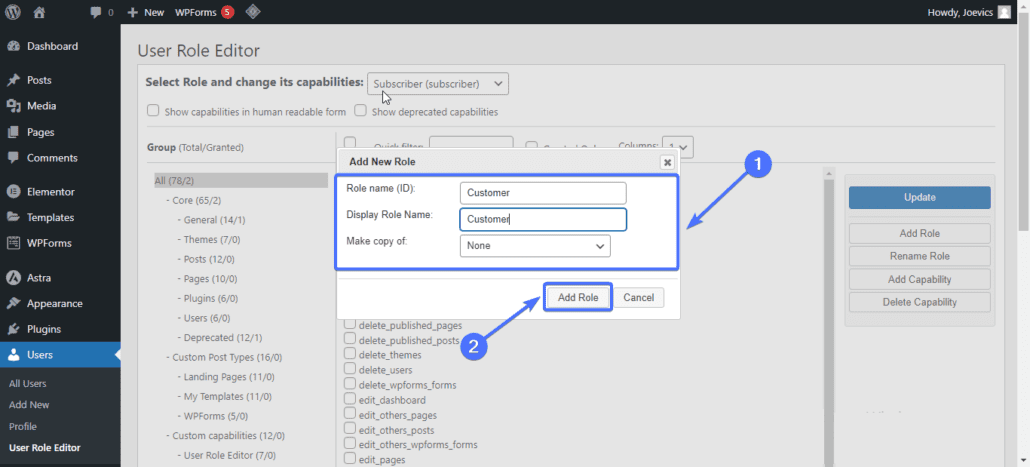
Task: Open Joevics user avatar
Action: click(x=1004, y=12)
